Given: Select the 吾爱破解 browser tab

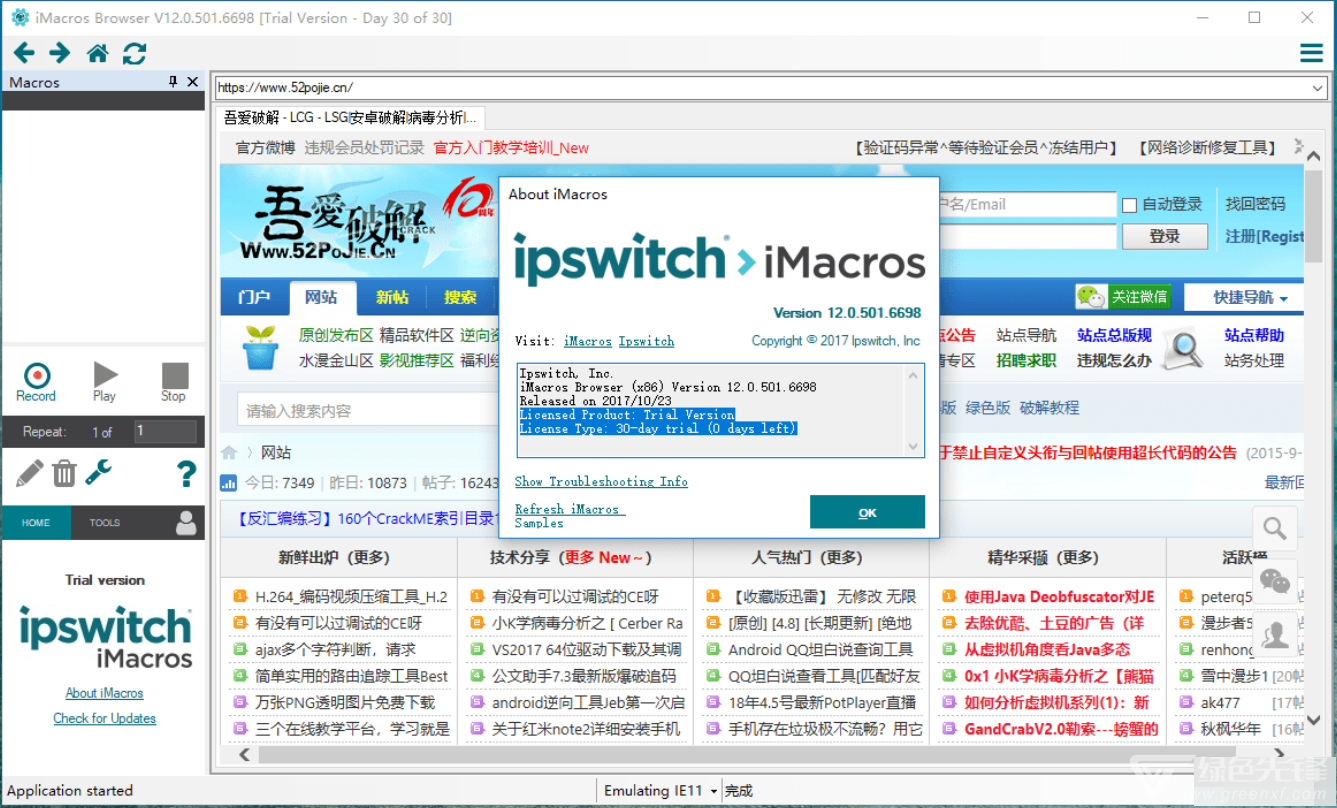Looking at the screenshot, I should 350,118.
